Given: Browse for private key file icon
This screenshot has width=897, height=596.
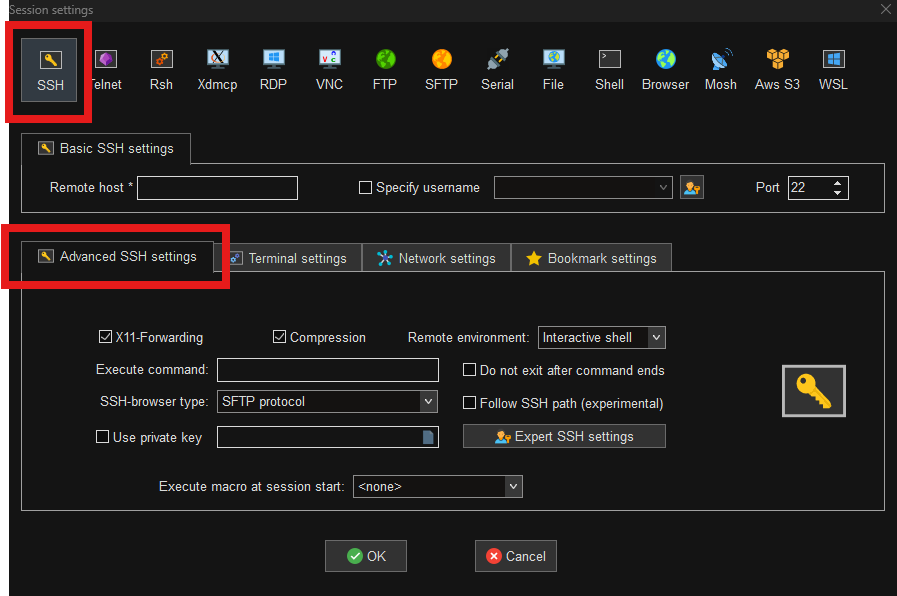Looking at the screenshot, I should click(x=428, y=438).
